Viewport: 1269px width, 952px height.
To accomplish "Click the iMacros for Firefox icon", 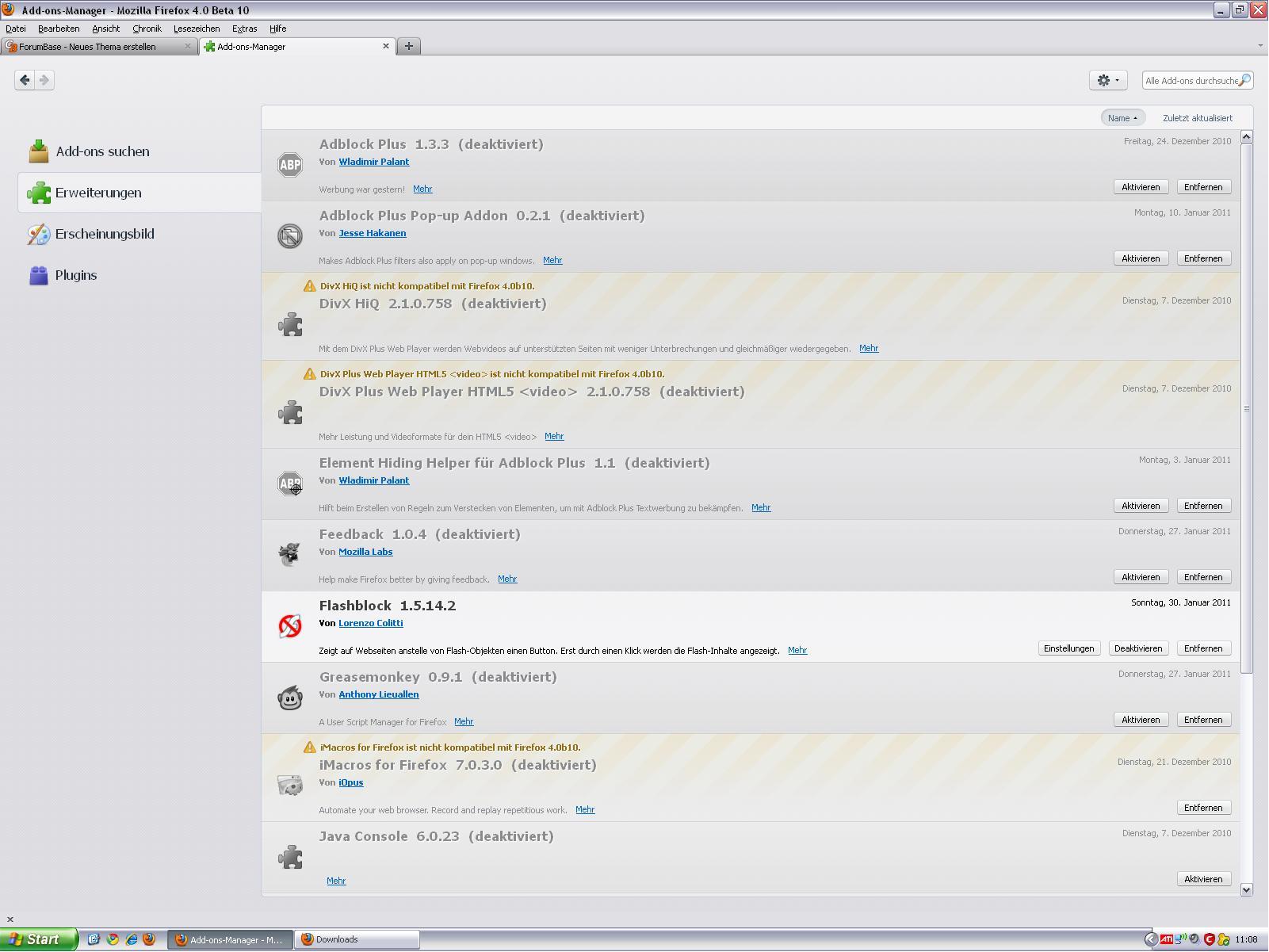I will (x=290, y=786).
